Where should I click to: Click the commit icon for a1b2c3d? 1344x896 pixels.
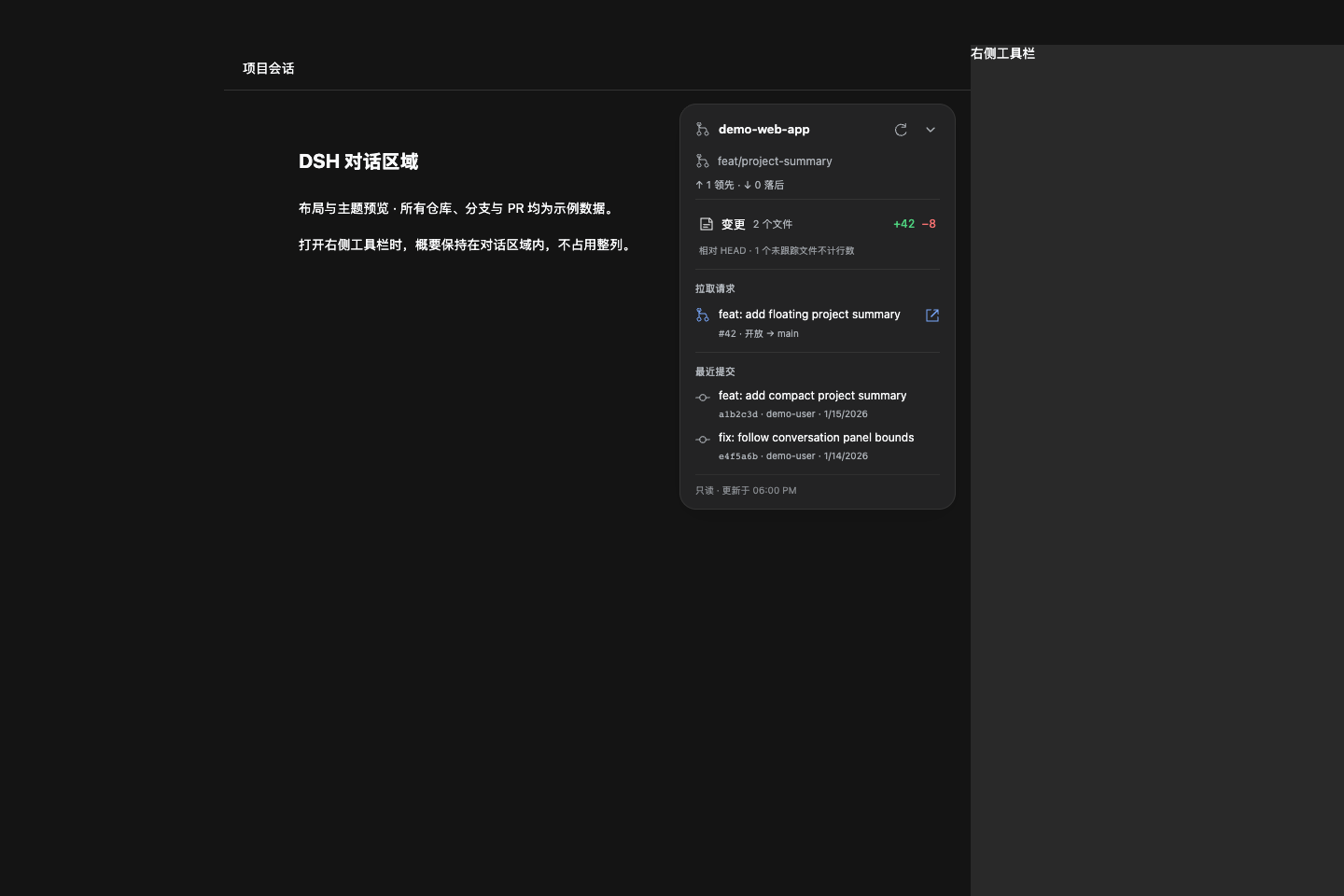tap(703, 398)
